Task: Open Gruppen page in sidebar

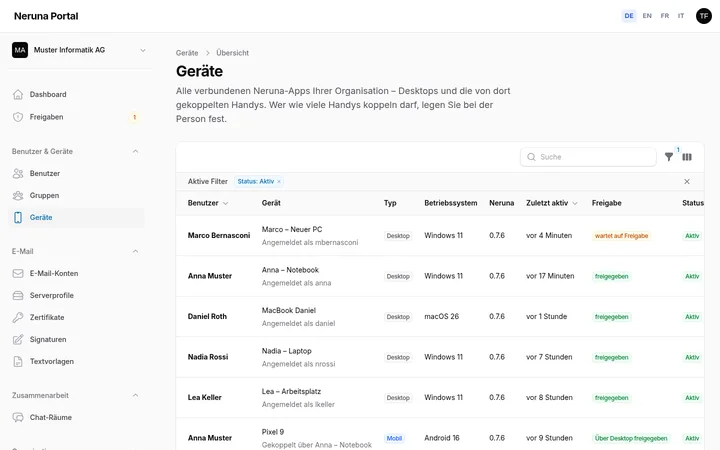Action: (x=45, y=196)
